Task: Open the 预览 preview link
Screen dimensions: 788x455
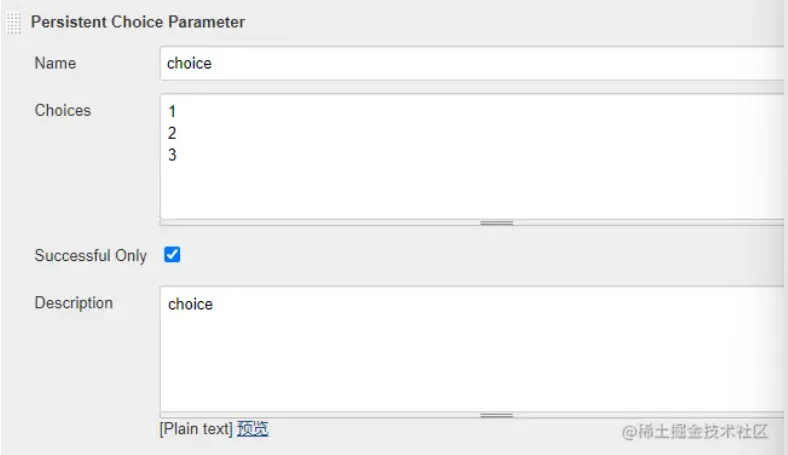Action: [x=252, y=429]
